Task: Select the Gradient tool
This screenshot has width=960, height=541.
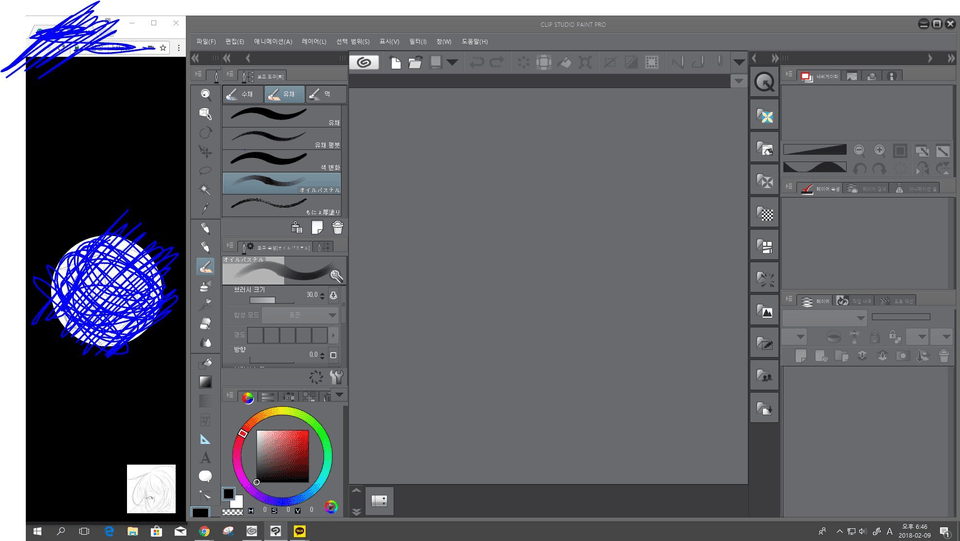Action: [x=205, y=381]
